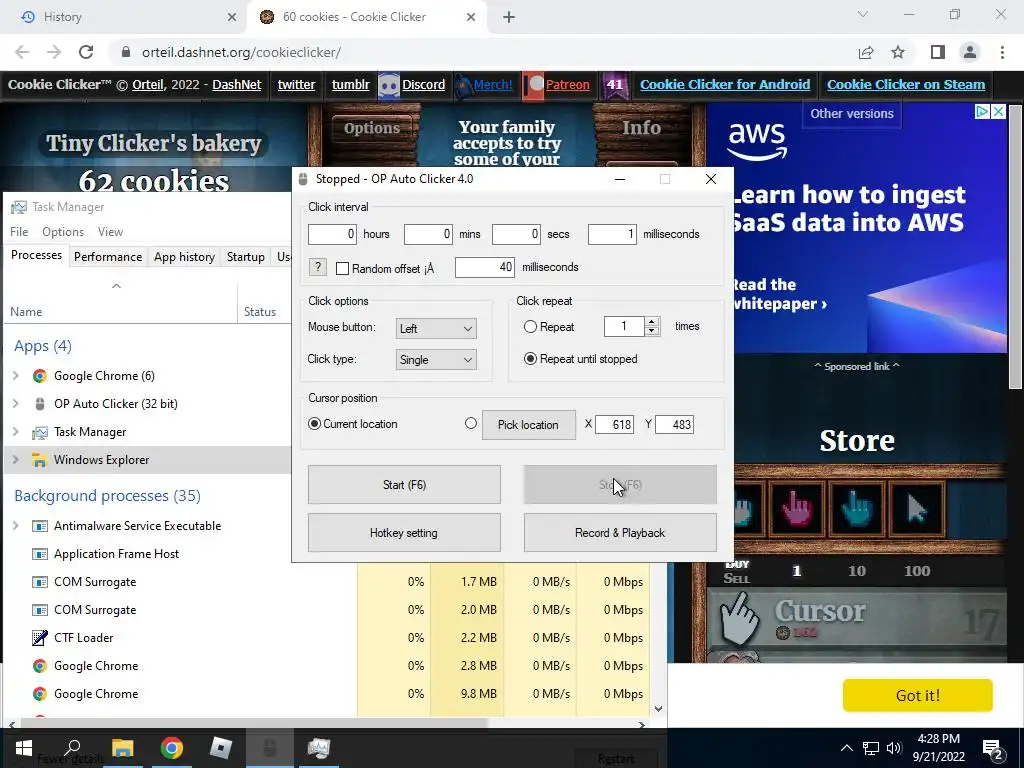1024x768 pixels.
Task: Close the History tab
Action: pos(232,17)
